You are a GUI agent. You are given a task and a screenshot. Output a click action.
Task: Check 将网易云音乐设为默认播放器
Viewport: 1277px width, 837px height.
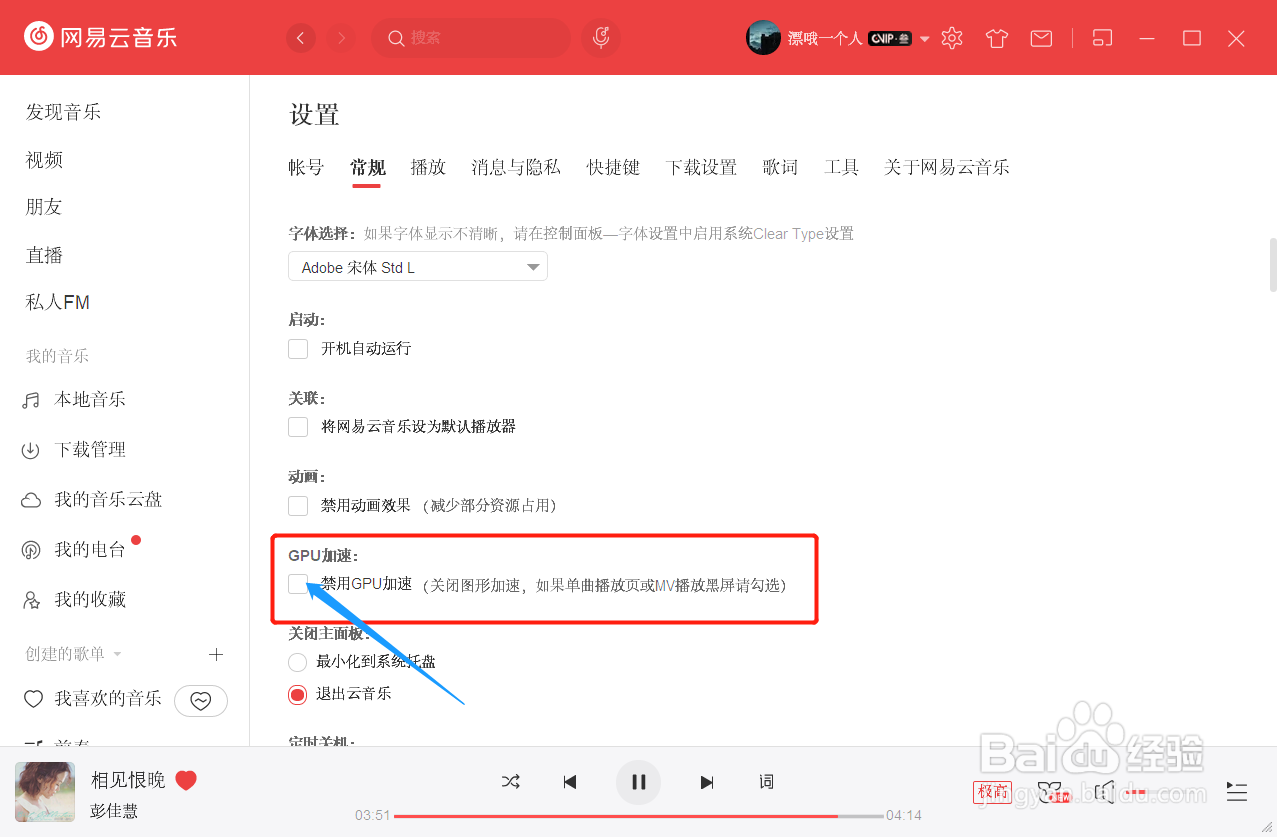tap(298, 427)
